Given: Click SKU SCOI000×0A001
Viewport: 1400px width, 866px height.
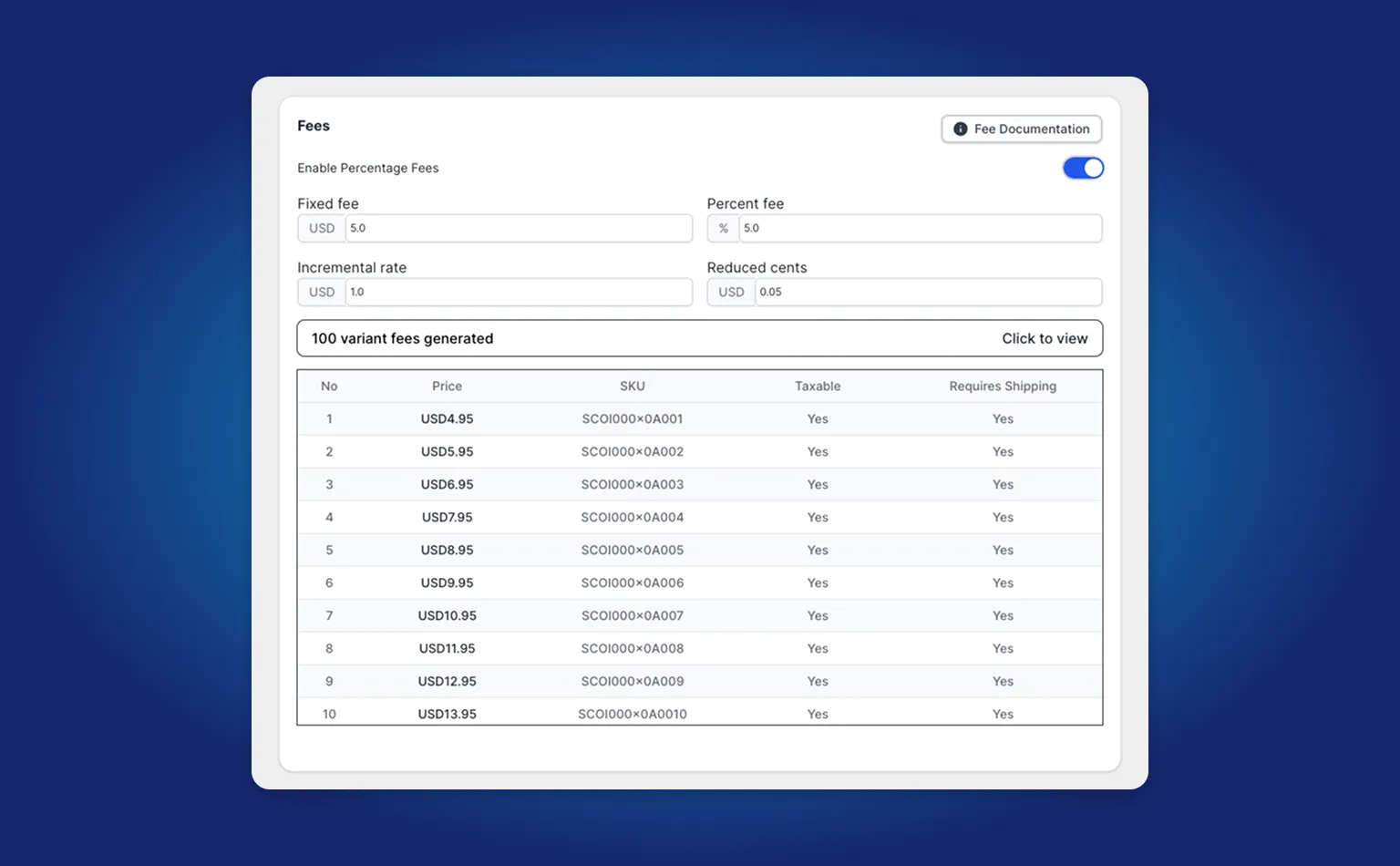Looking at the screenshot, I should pos(633,419).
